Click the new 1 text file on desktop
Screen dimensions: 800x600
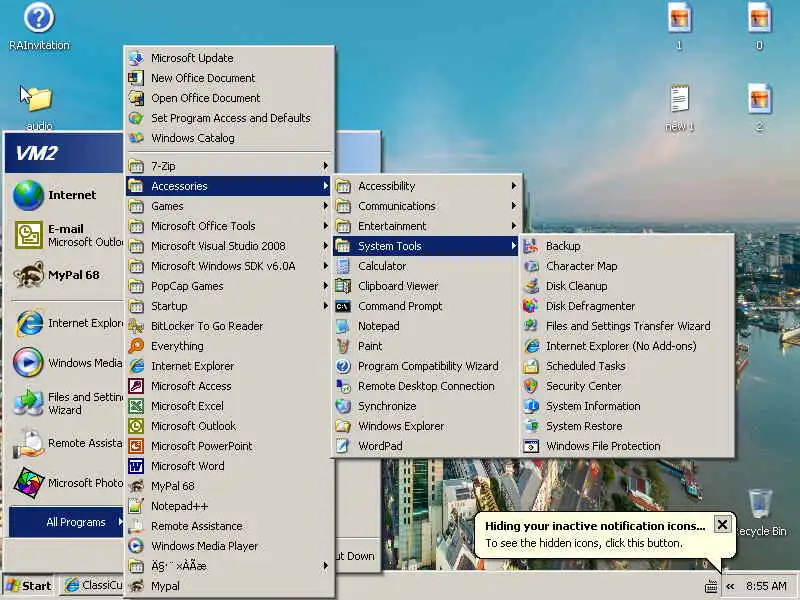[x=679, y=99]
